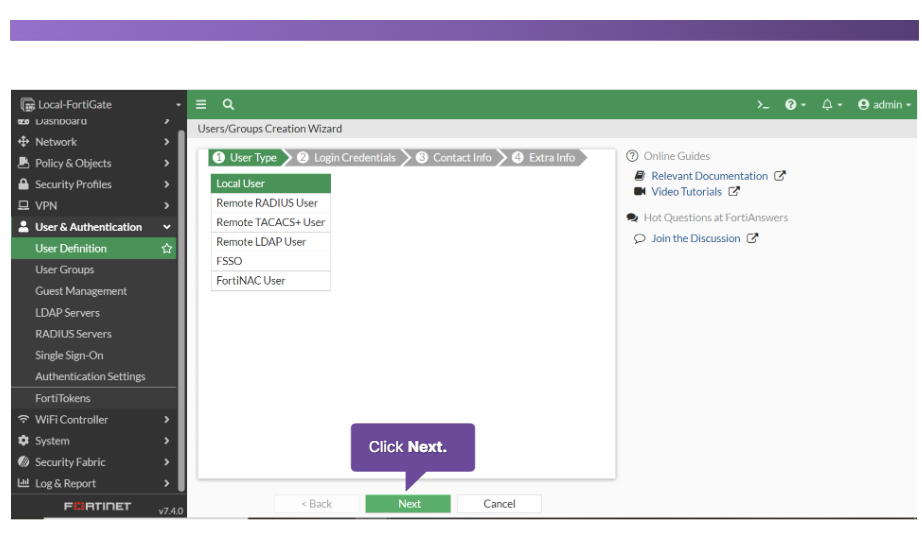Choose Remote LDAP User type
Viewport: 922px width, 540px height.
coord(270,242)
